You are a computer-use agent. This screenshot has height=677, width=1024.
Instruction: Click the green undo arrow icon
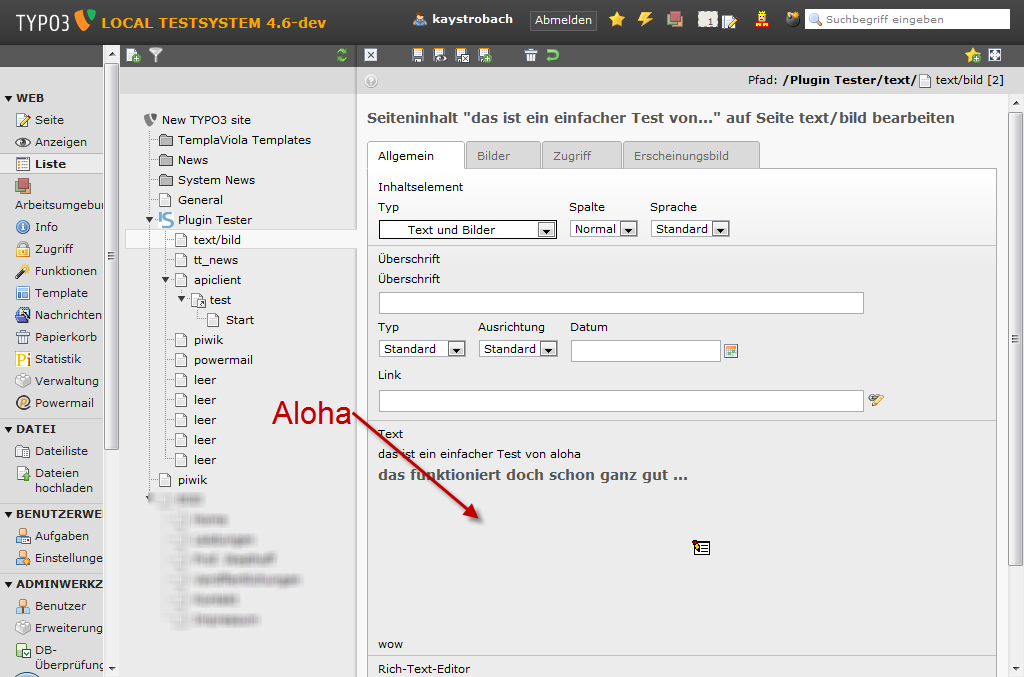tap(553, 56)
